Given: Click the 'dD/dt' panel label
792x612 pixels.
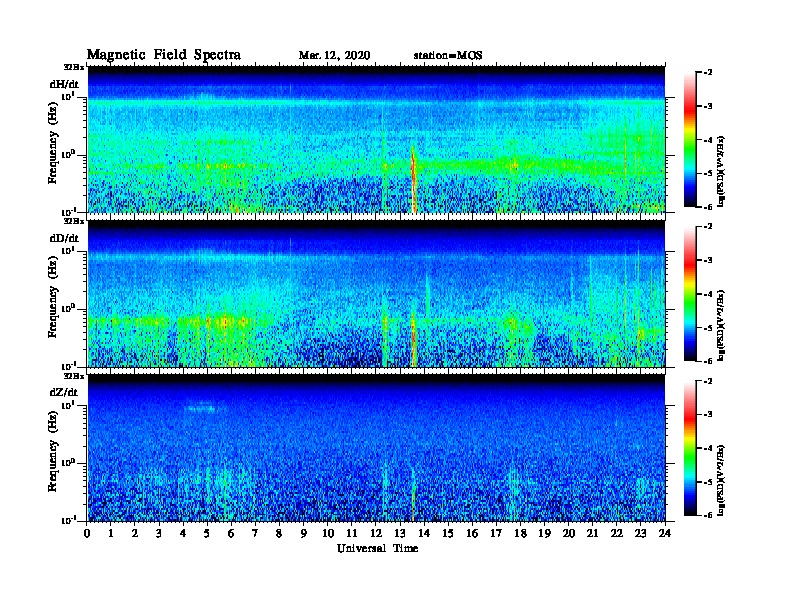Looking at the screenshot, I should coord(64,237).
